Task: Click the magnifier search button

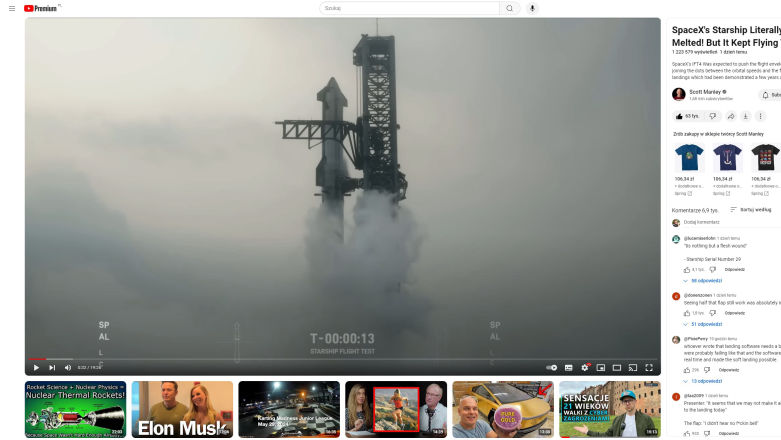Action: [x=510, y=8]
